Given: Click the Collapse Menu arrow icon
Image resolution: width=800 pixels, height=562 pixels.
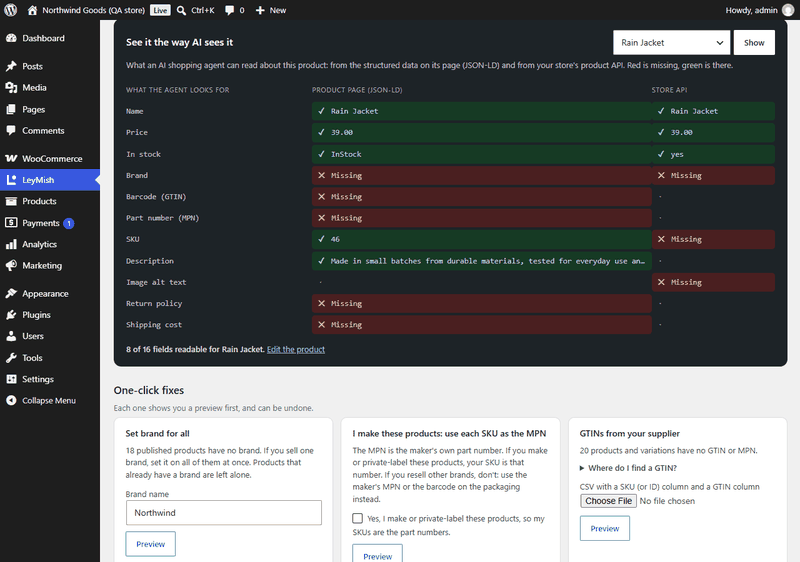Looking at the screenshot, I should pyautogui.click(x=11, y=400).
